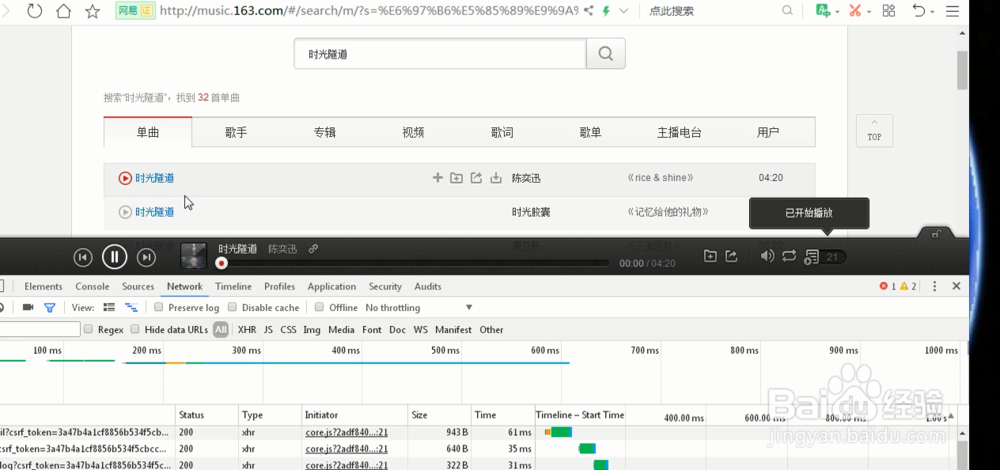Click the album cover thumbnail in player bar

coord(194,256)
